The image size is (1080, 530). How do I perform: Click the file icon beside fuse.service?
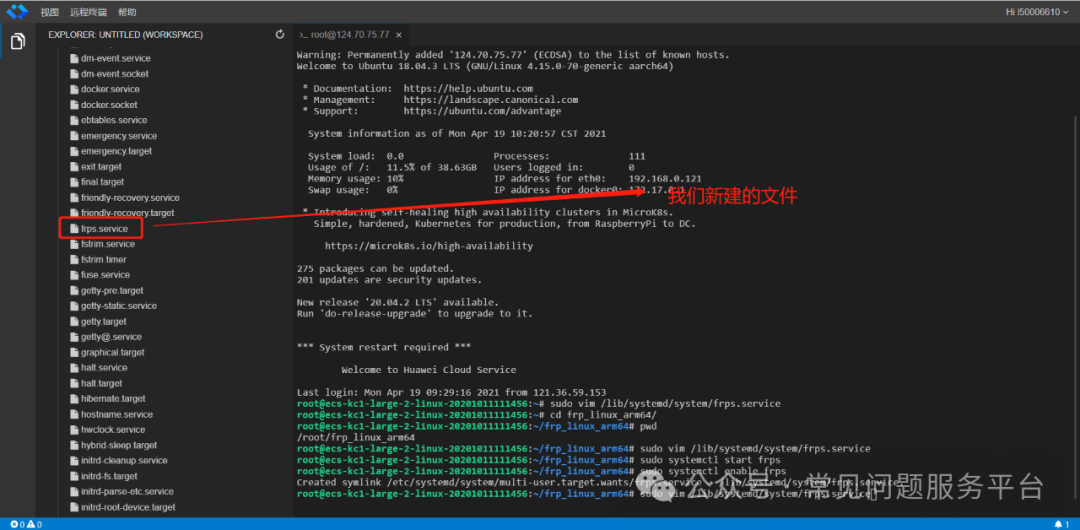tap(74, 275)
